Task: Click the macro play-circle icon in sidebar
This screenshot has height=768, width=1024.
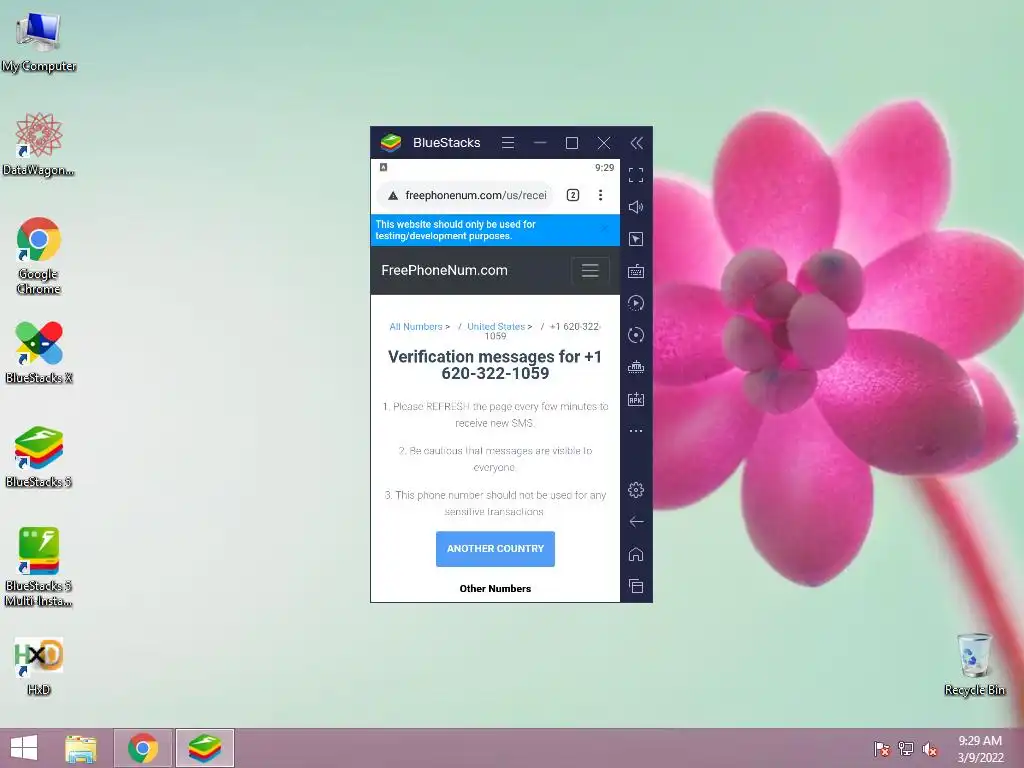Action: [636, 303]
